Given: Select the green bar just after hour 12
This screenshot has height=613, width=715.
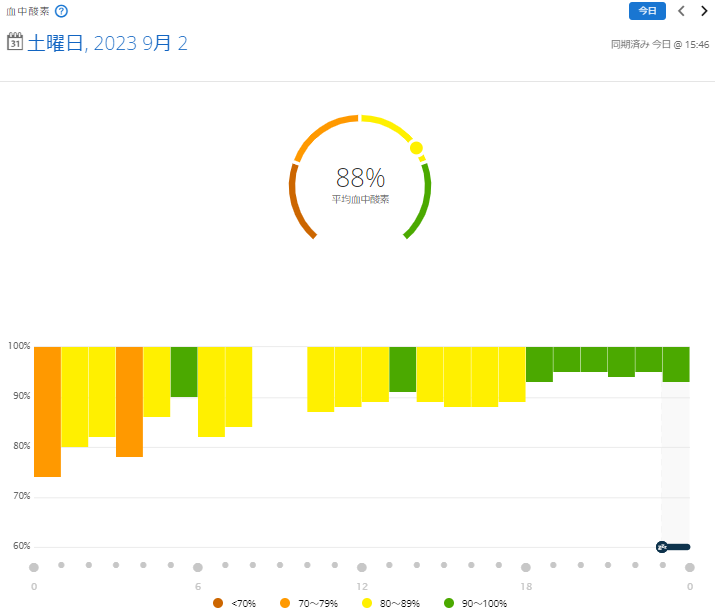Looking at the screenshot, I should 402,369.
